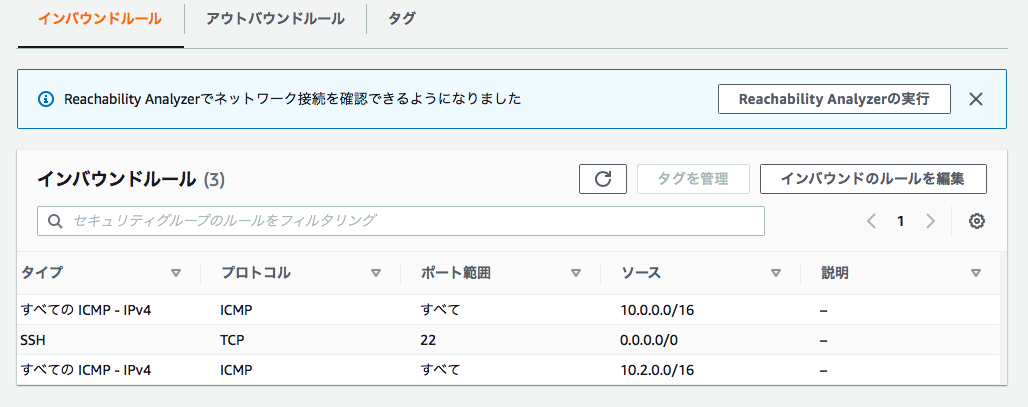The image size is (1028, 407).
Task: Click source 0.0.0.0/0 cell
Action: point(649,341)
